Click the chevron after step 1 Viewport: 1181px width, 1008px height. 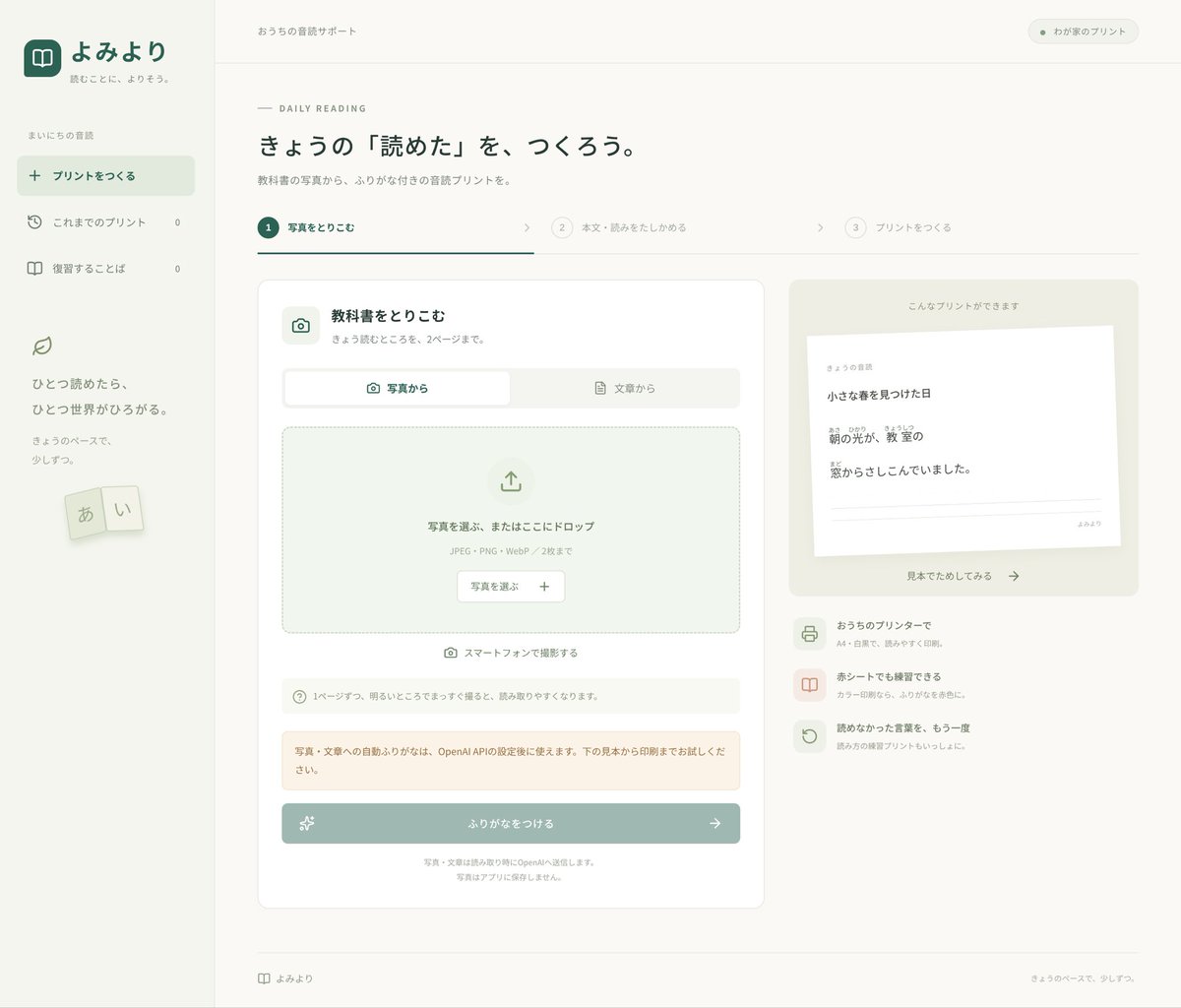[527, 228]
